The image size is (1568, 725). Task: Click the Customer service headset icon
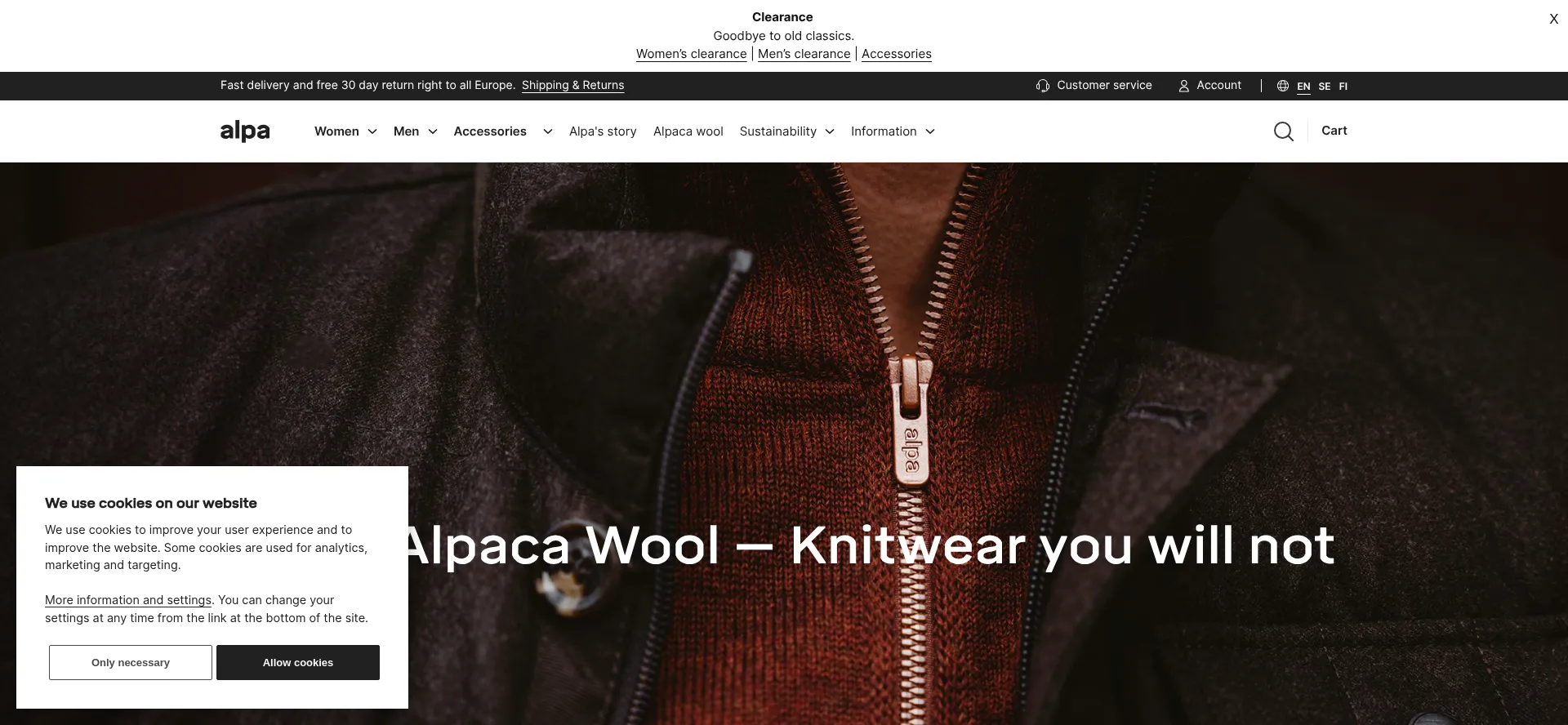click(x=1043, y=86)
